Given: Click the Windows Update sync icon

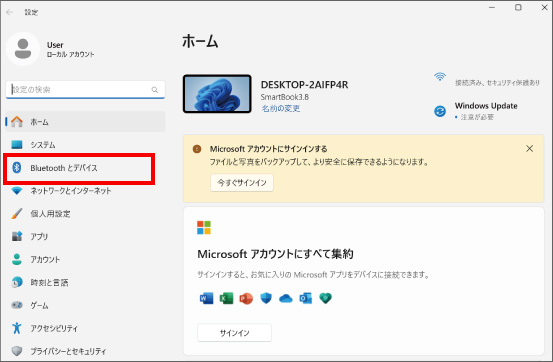Looking at the screenshot, I should point(440,111).
